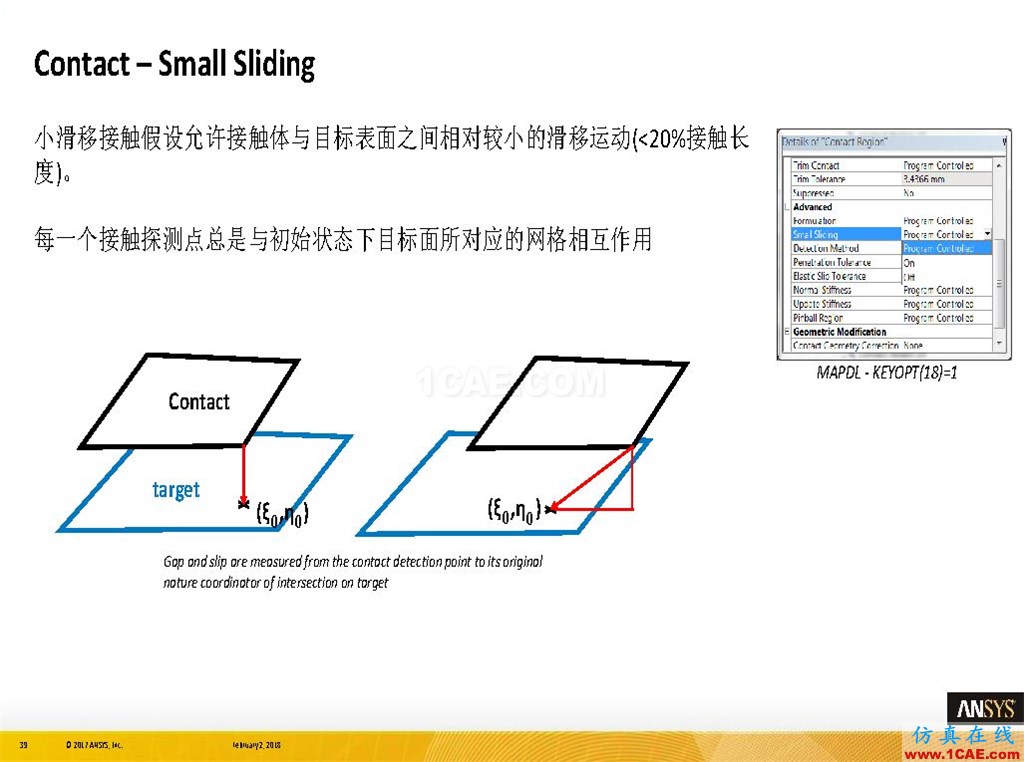Open the Small Sliding dropdown arrow
The width and height of the screenshot is (1024, 762).
[x=987, y=234]
